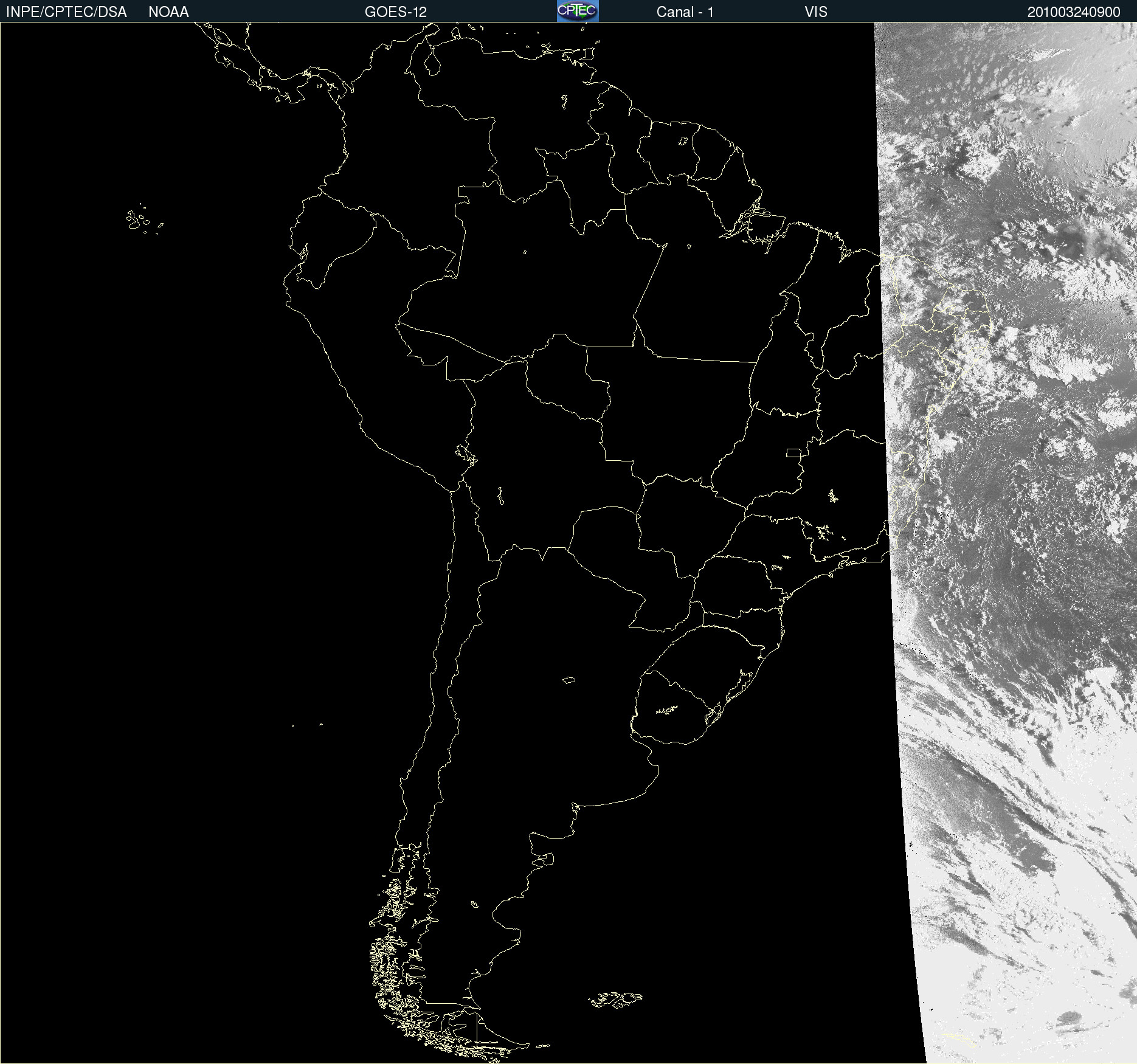1137x1064 pixels.
Task: Click the INPE/CPTEC/DSA header text
Action: [x=66, y=12]
